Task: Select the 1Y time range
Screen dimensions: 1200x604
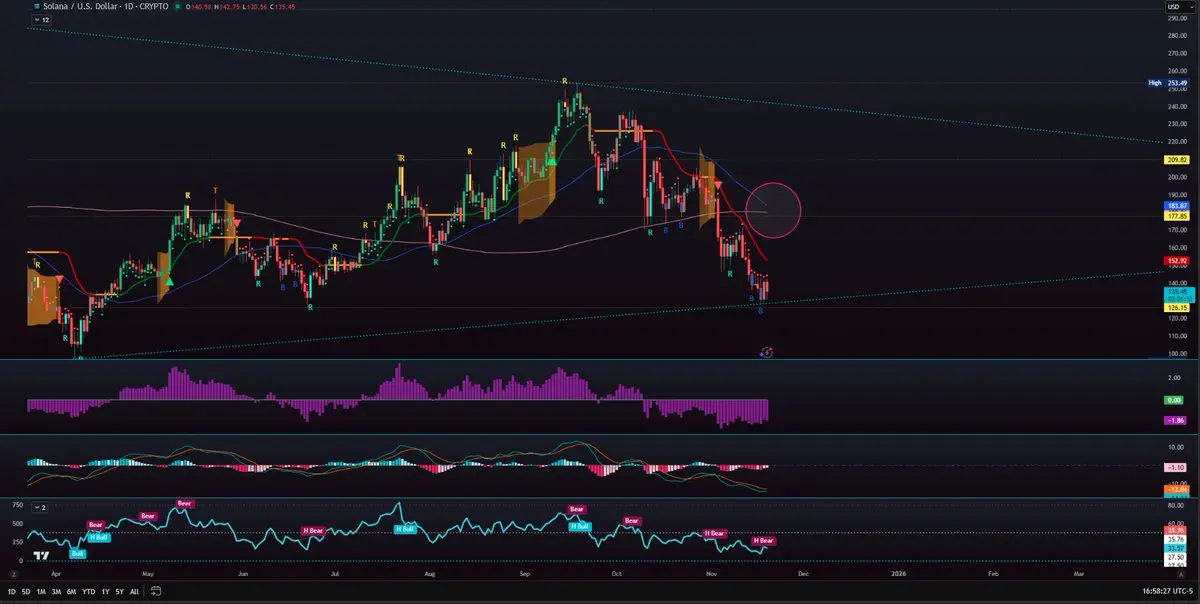Action: [x=105, y=592]
